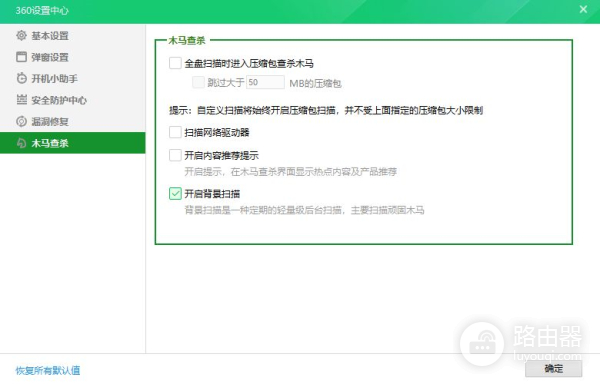Click the circular icon beside 漏洞修复

pos(21,122)
